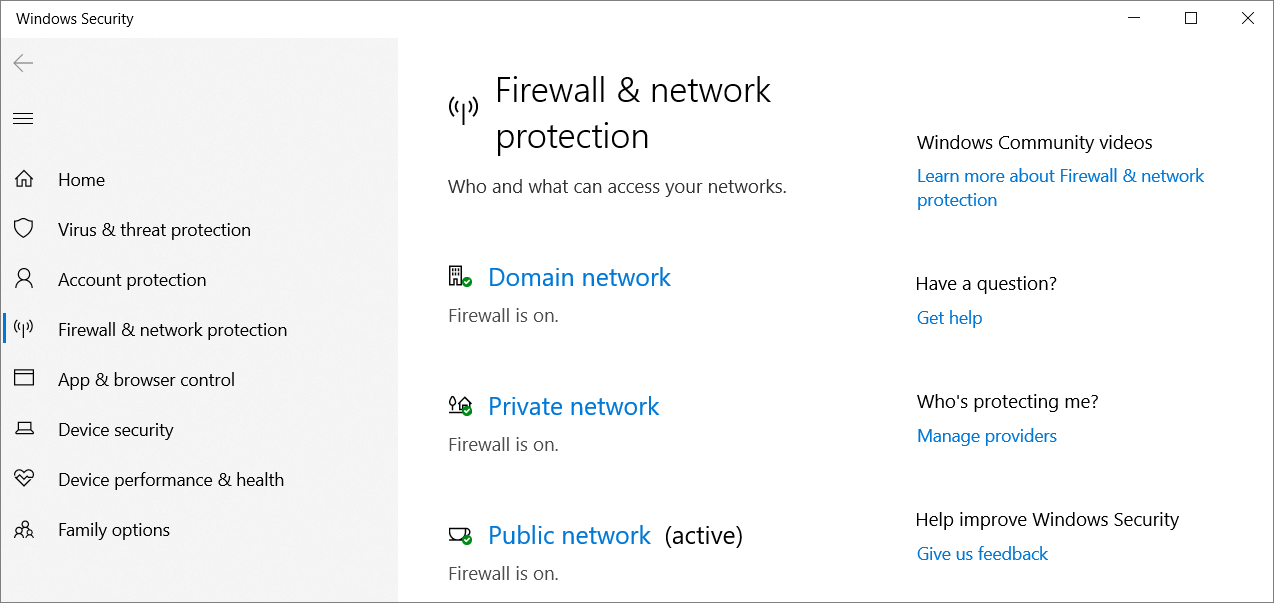Open the Private network settings link
Screen dimensions: 1274x603
[x=573, y=406]
